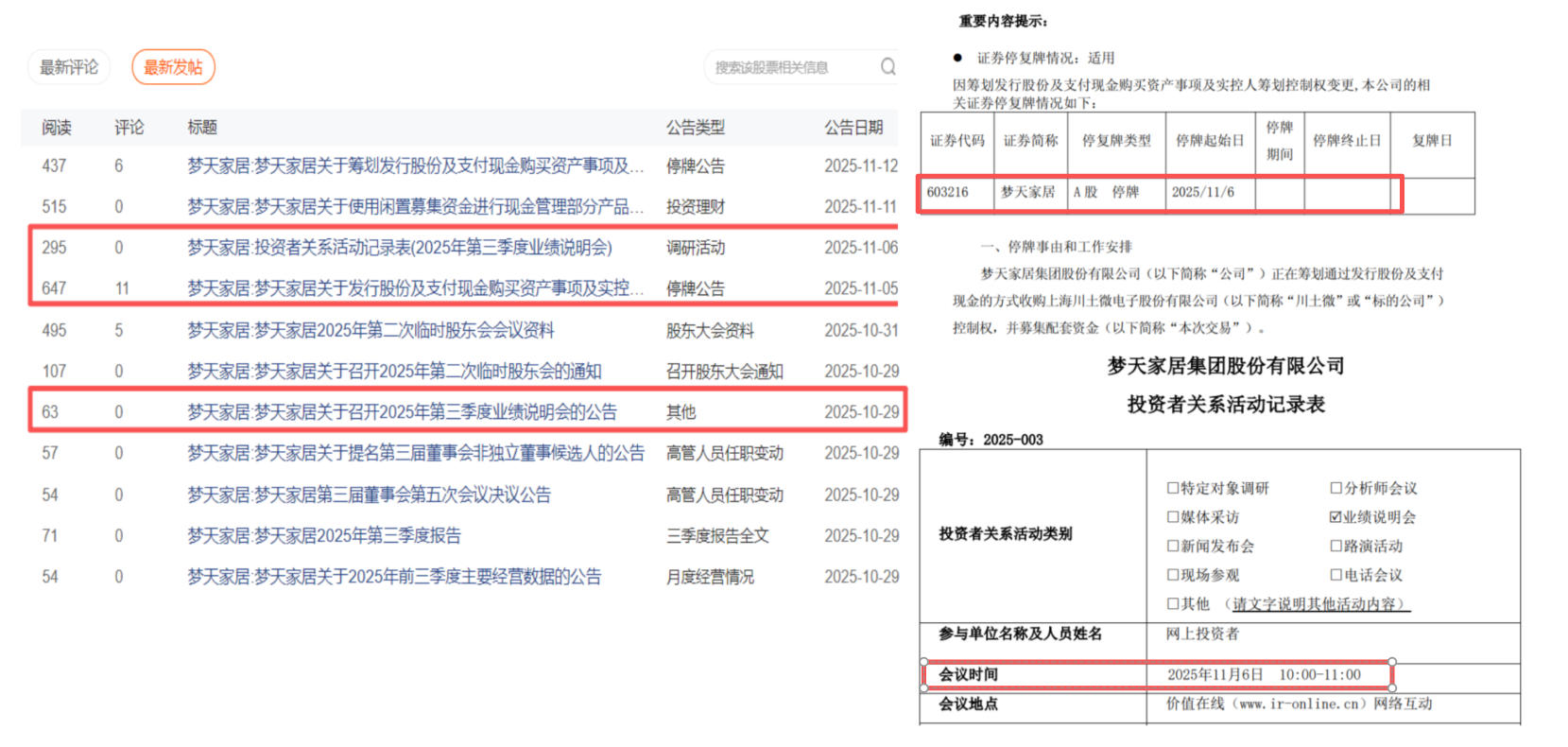Tick the 路演活动 checkbox
Image resolution: width=1568 pixels, height=747 pixels.
point(1335,546)
